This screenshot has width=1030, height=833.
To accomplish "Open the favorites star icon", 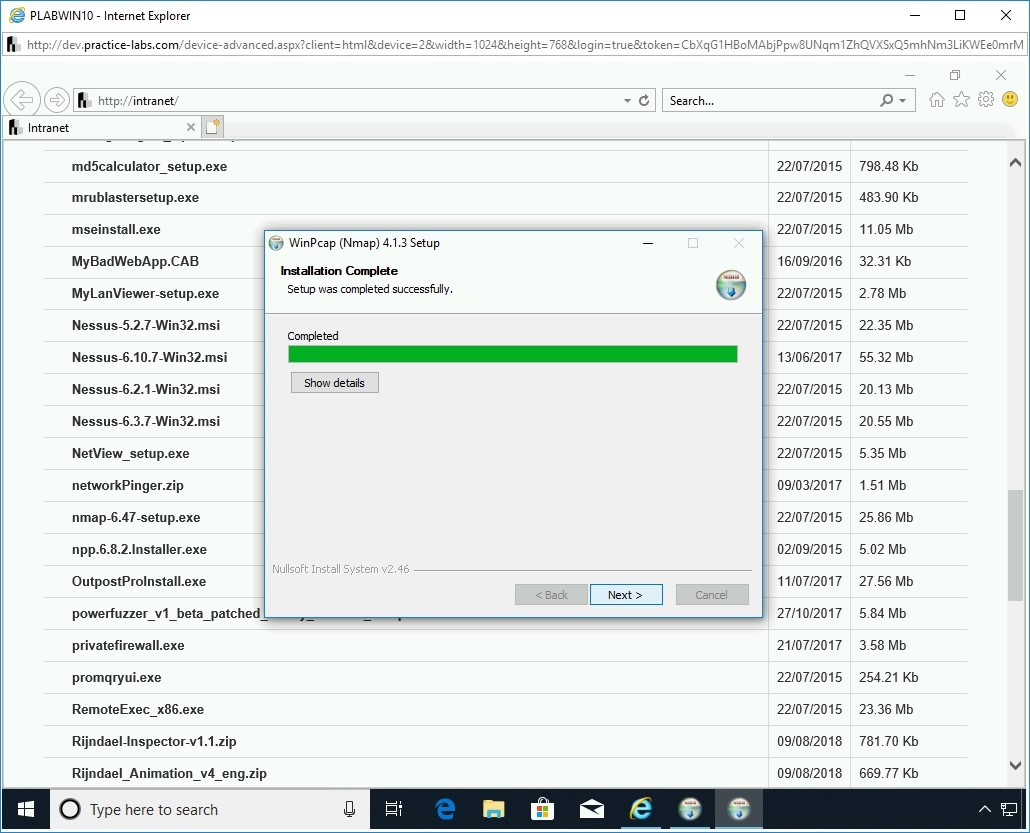I will pos(961,100).
